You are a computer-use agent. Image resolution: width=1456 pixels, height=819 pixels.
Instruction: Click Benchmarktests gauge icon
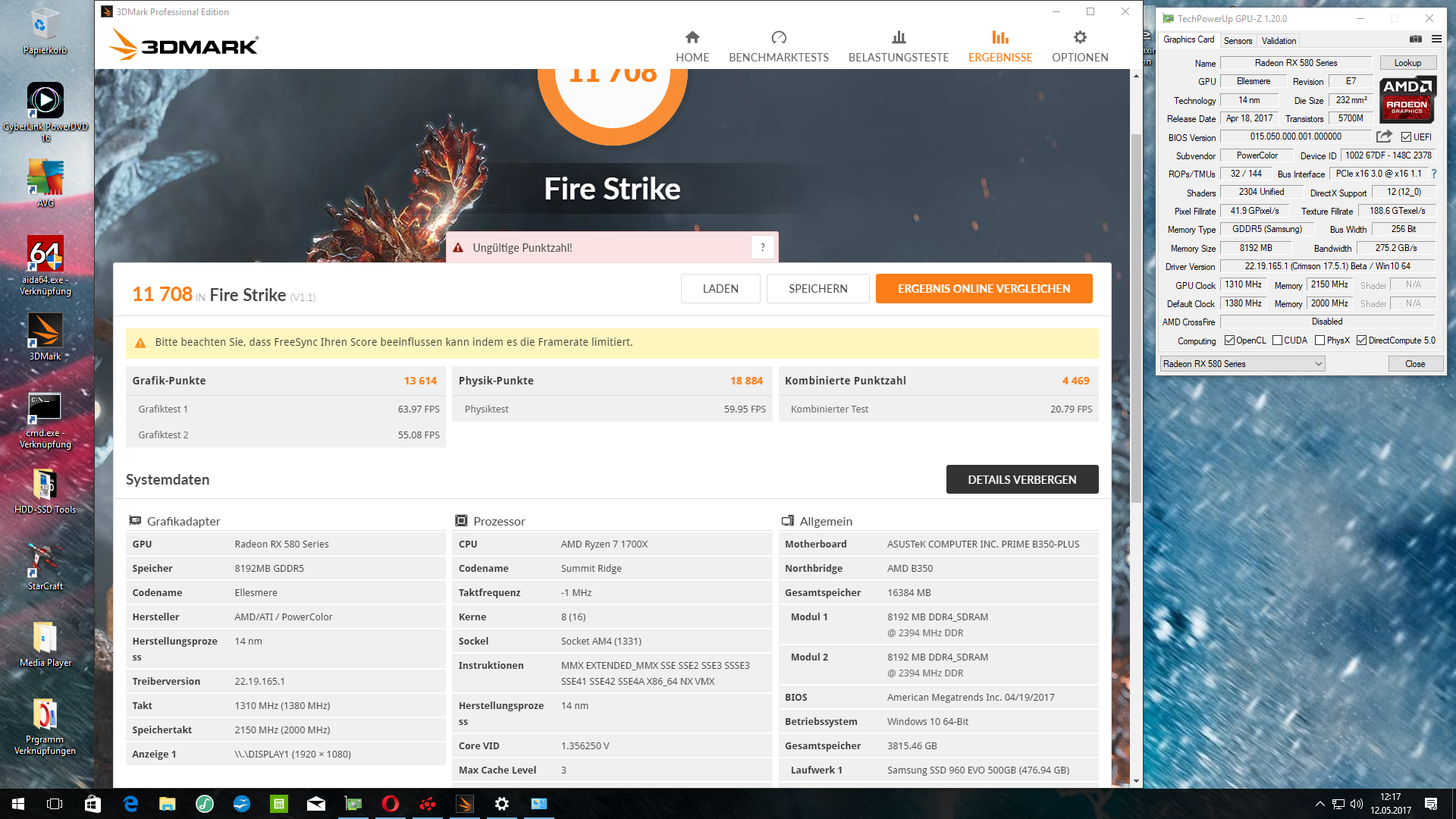[778, 37]
